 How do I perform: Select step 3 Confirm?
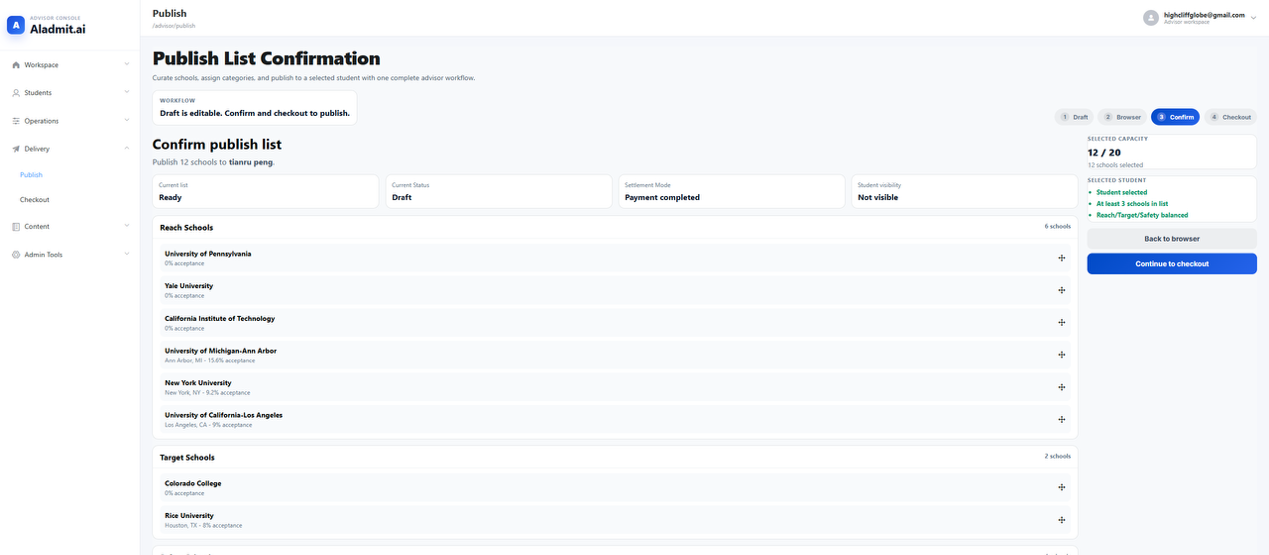[x=1175, y=117]
